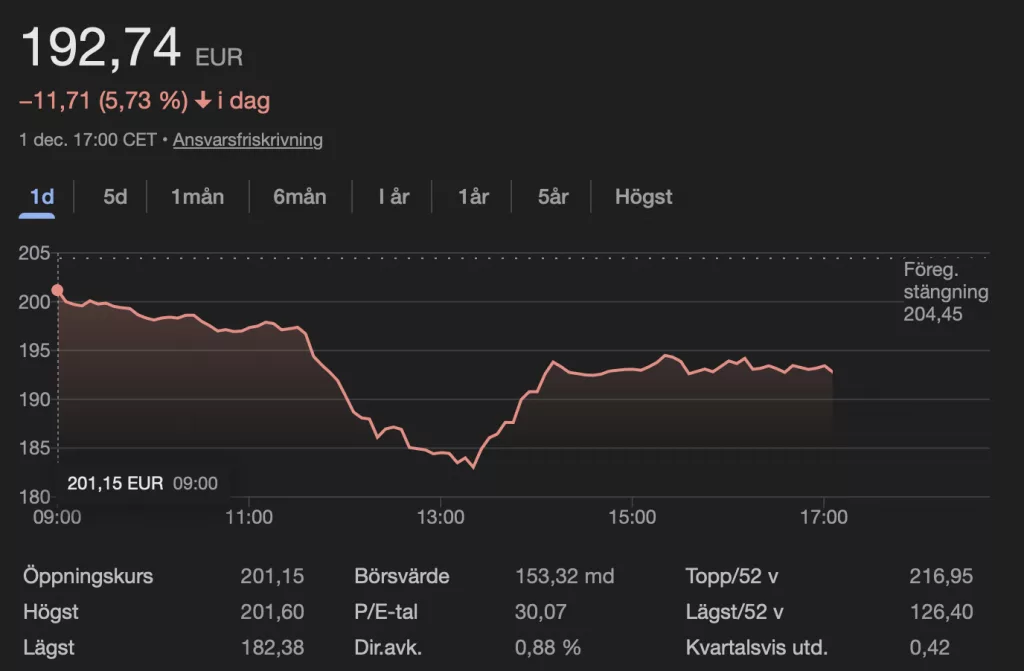Image resolution: width=1024 pixels, height=671 pixels.
Task: Click the 192,74 current price value
Action: [x=101, y=48]
